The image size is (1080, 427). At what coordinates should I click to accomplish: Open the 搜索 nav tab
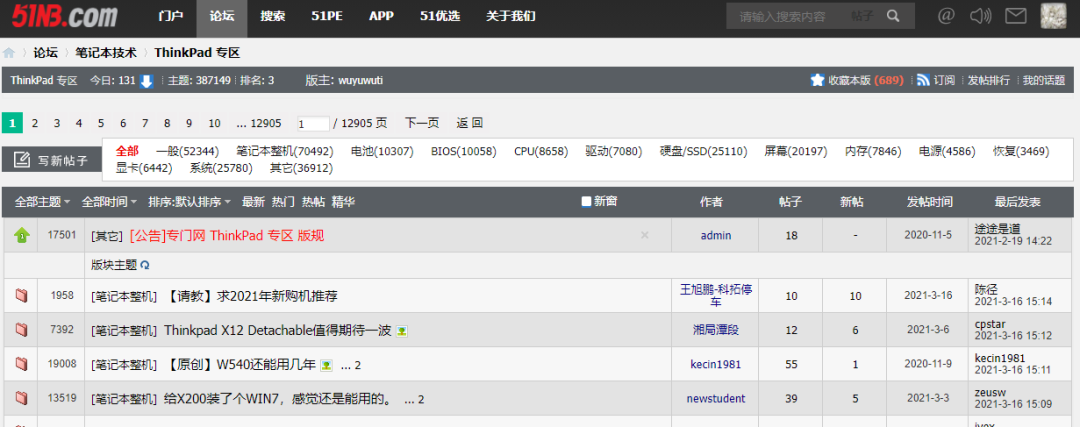(273, 16)
